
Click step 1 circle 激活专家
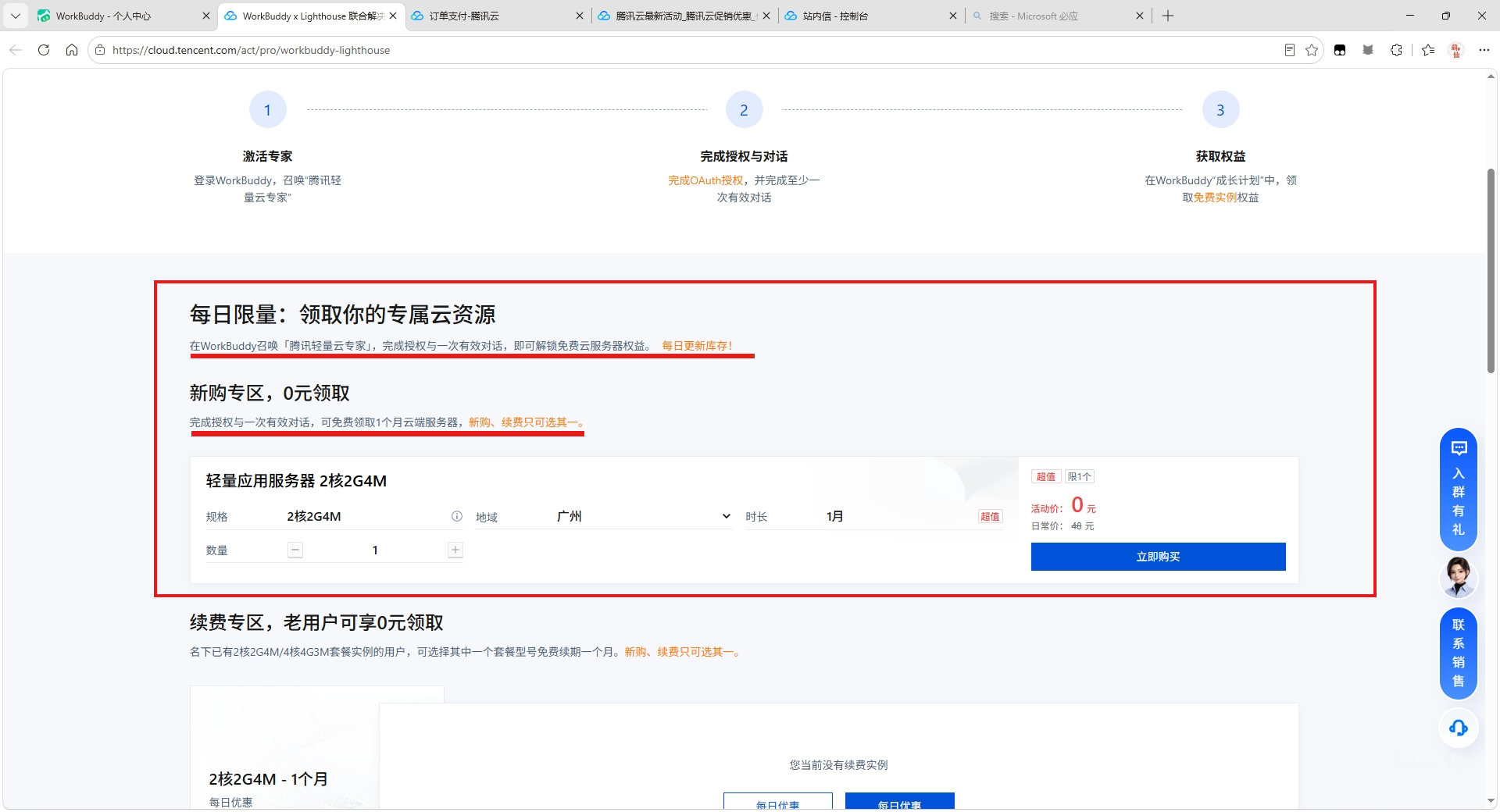pyautogui.click(x=267, y=110)
